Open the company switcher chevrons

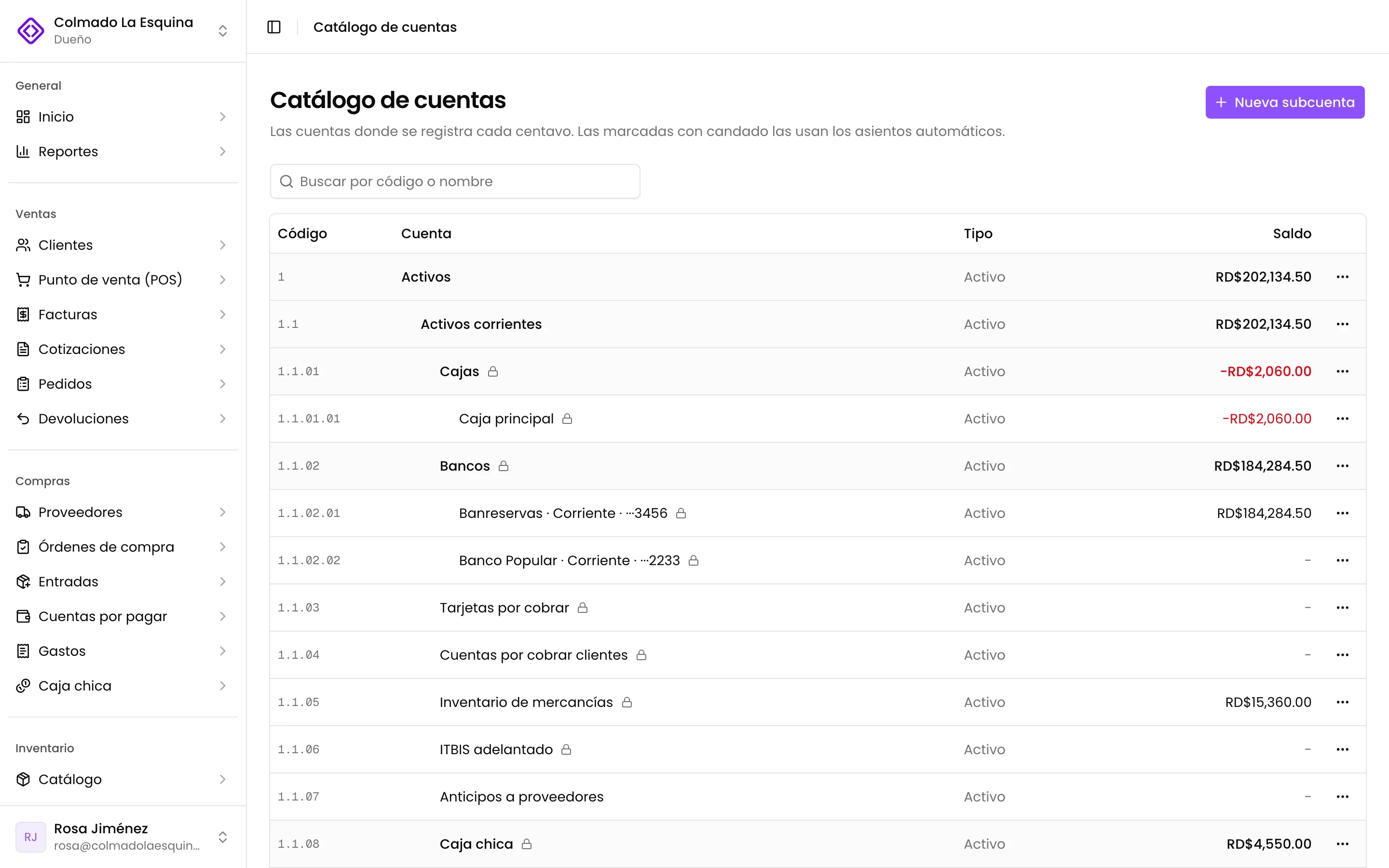coord(223,30)
